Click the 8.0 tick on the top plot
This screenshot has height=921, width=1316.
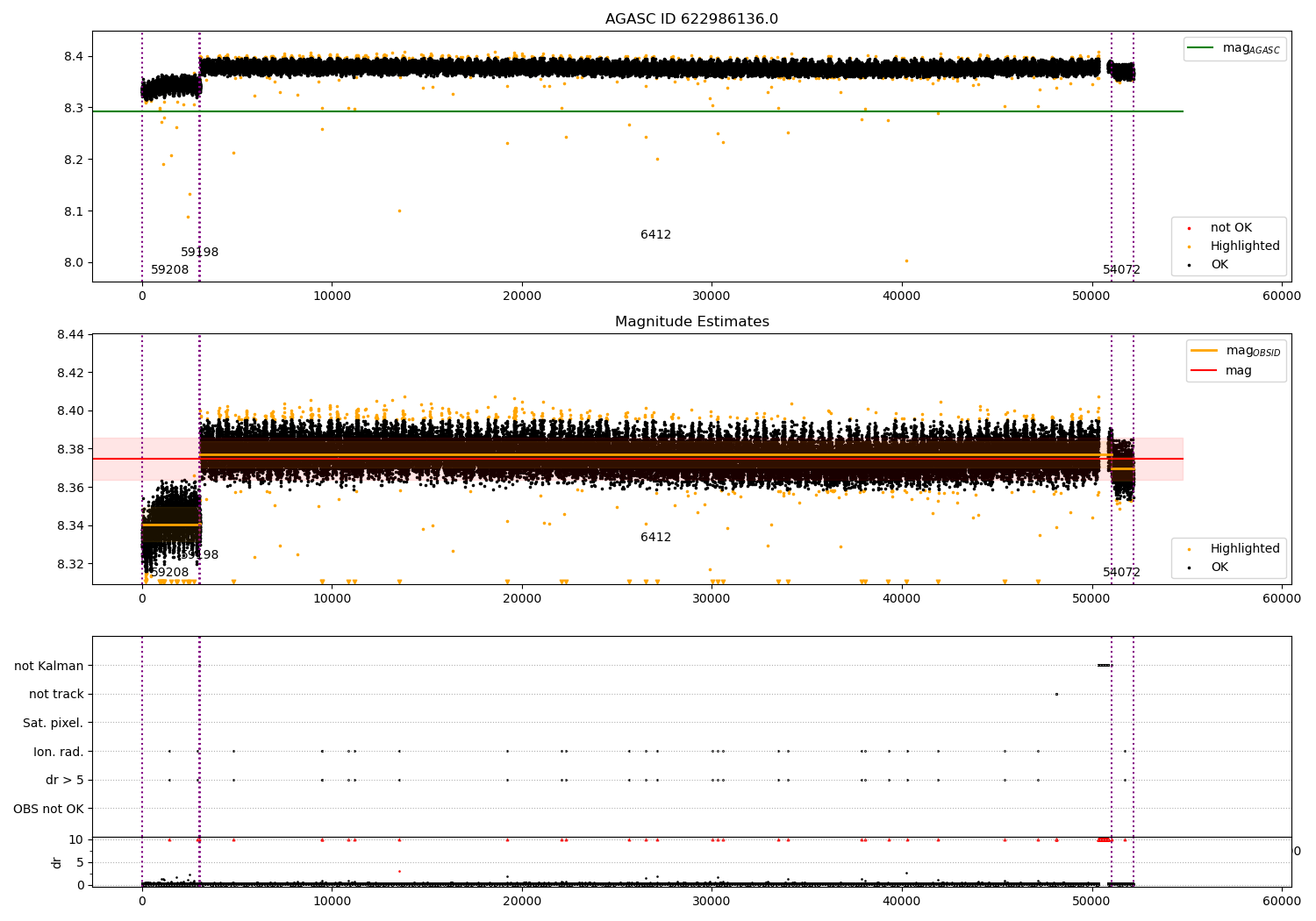(x=72, y=262)
